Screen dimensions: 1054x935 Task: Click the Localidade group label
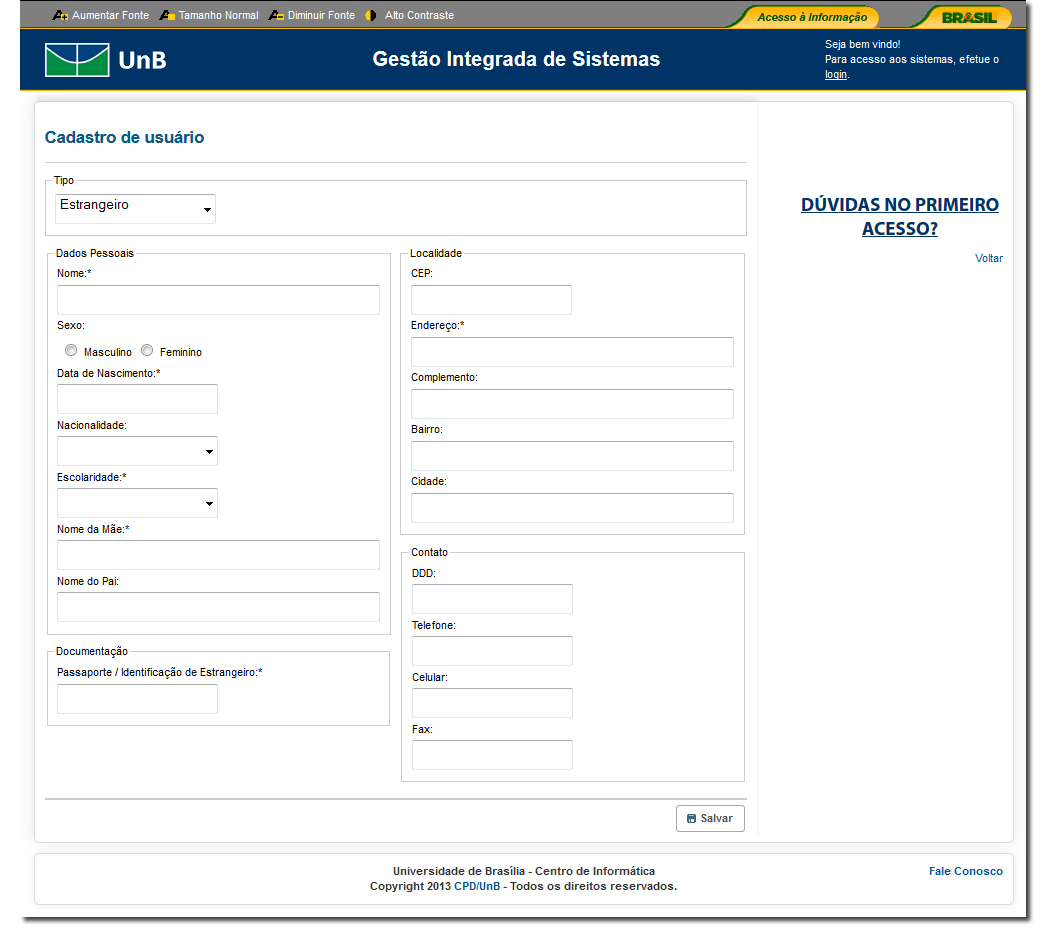coord(436,253)
